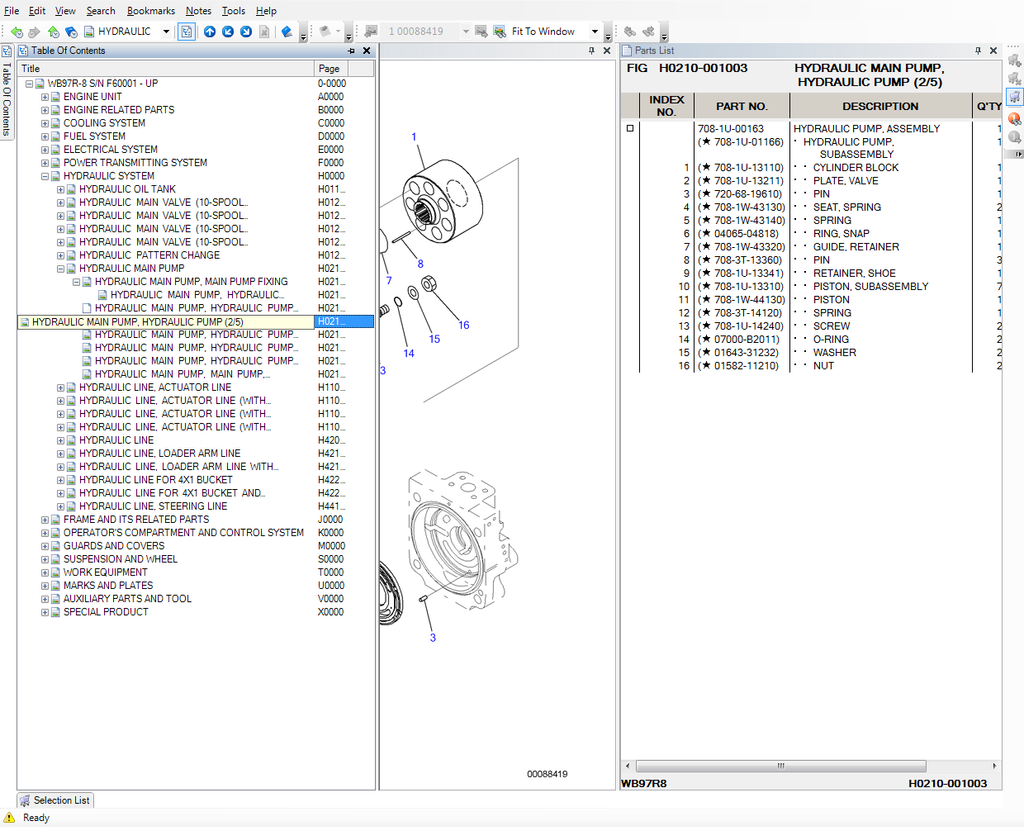Viewport: 1024px width, 827px height.
Task: Collapse the HYDRAULIC SYSTEM tree node
Action: (x=45, y=176)
